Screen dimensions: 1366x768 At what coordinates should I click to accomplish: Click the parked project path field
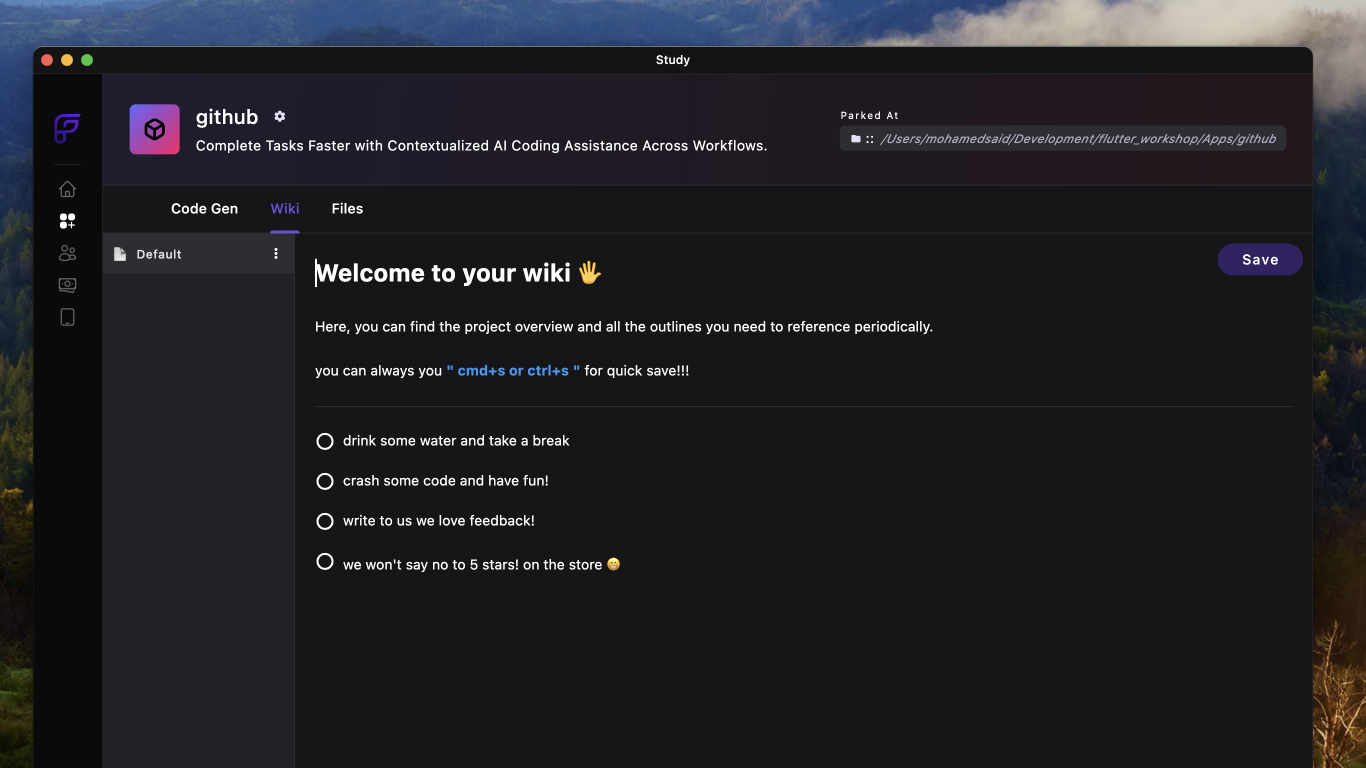tap(1063, 139)
